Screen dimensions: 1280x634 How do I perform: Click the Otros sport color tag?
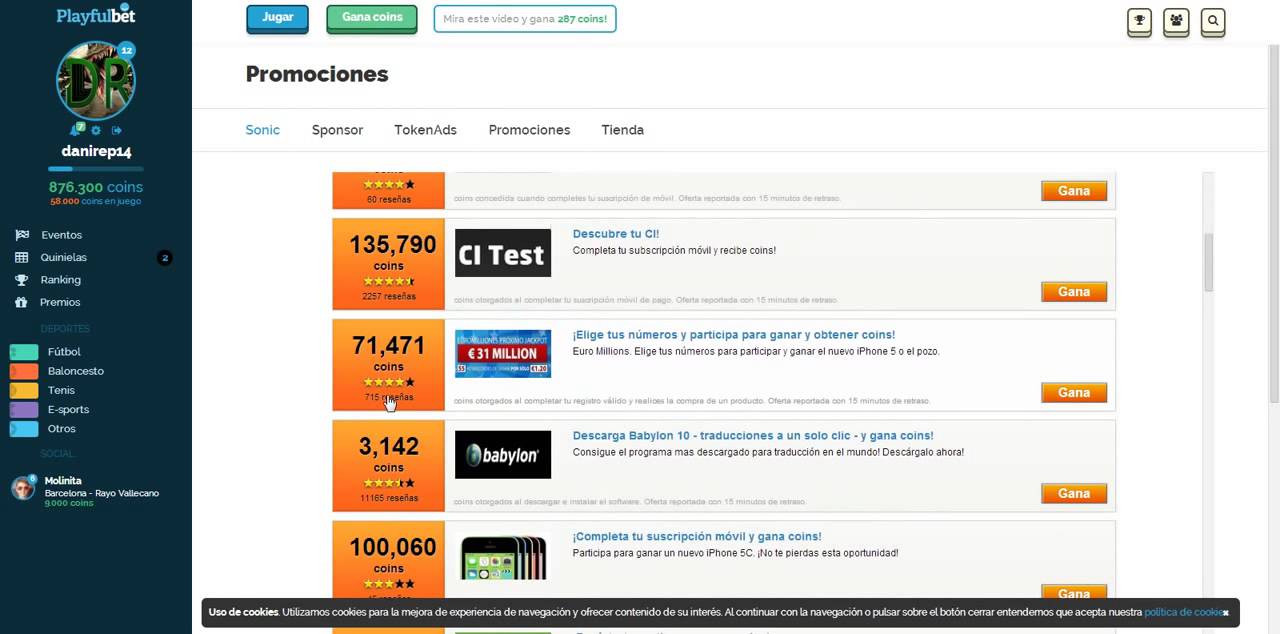pyautogui.click(x=24, y=428)
